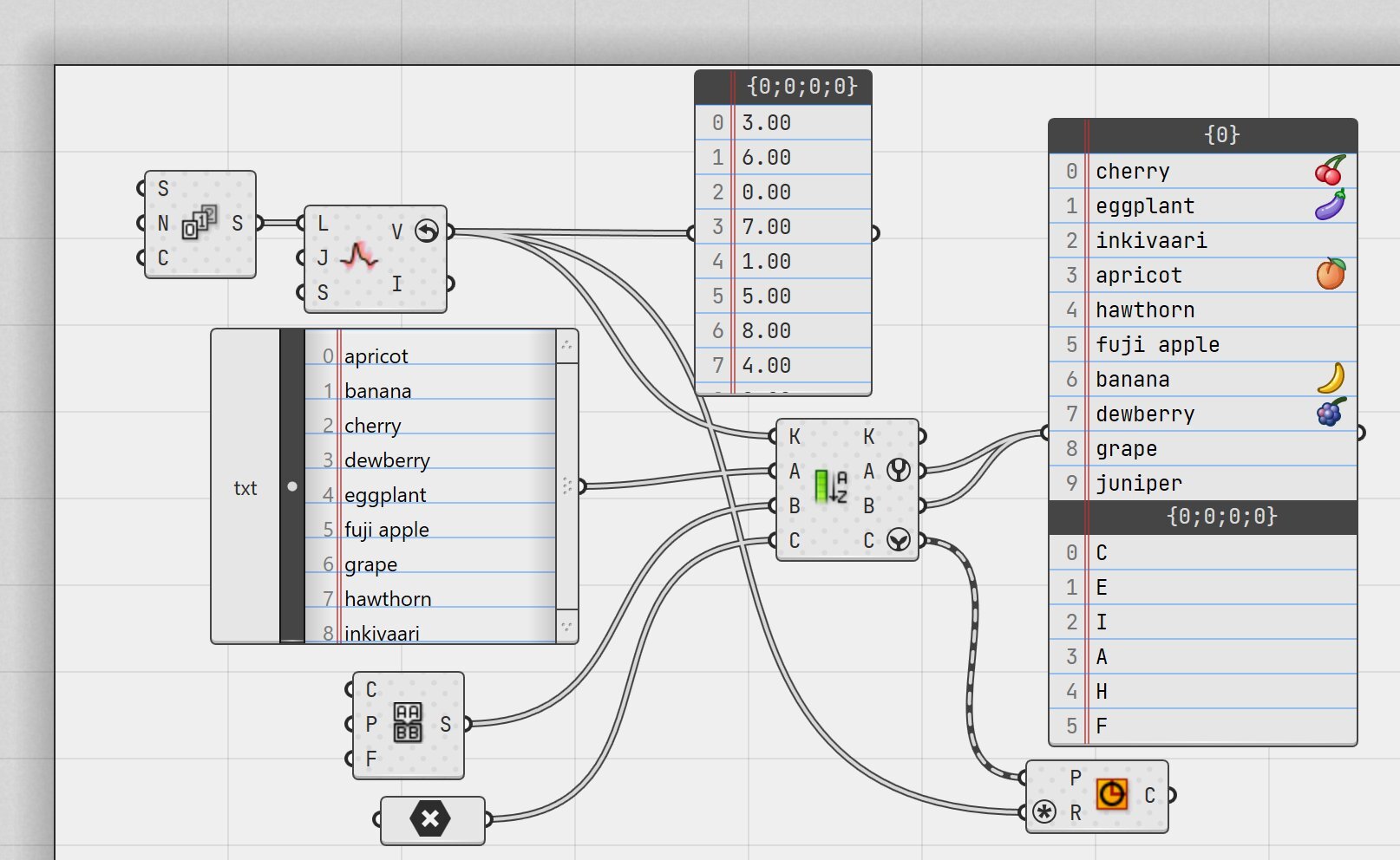Click the eggplant emoji in row 1
1400x860 pixels.
coord(1331,205)
